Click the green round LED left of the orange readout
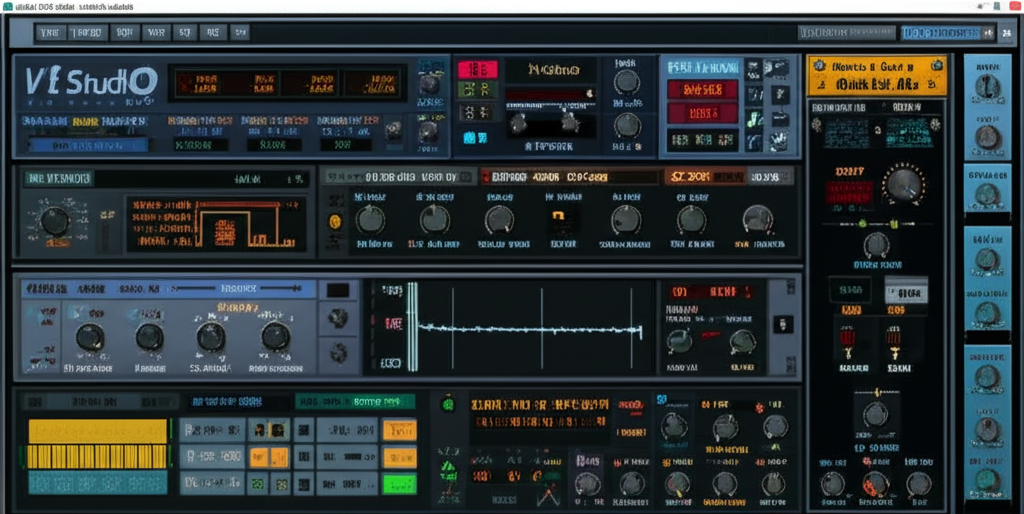1024x514 pixels. 449,404
